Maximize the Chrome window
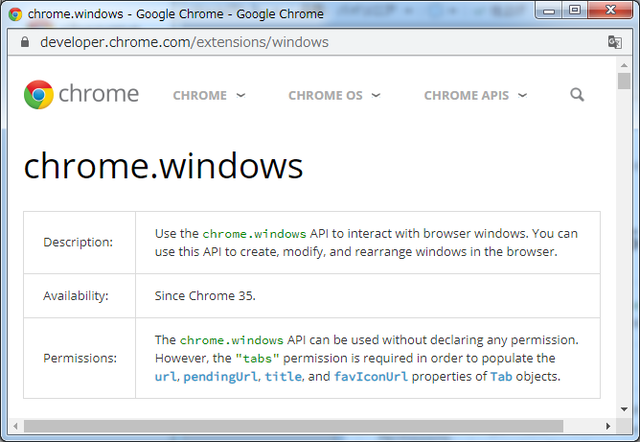Image resolution: width=640 pixels, height=442 pixels. click(575, 10)
